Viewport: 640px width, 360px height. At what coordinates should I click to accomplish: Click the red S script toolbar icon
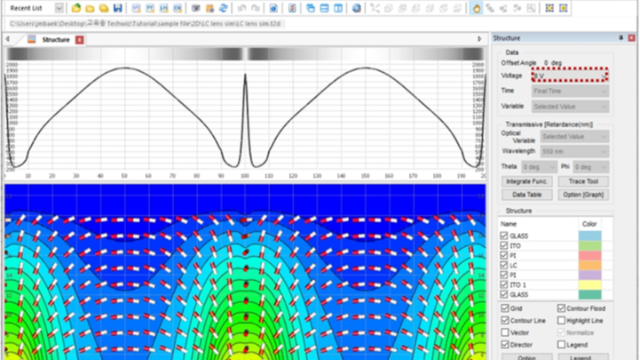[x=292, y=8]
